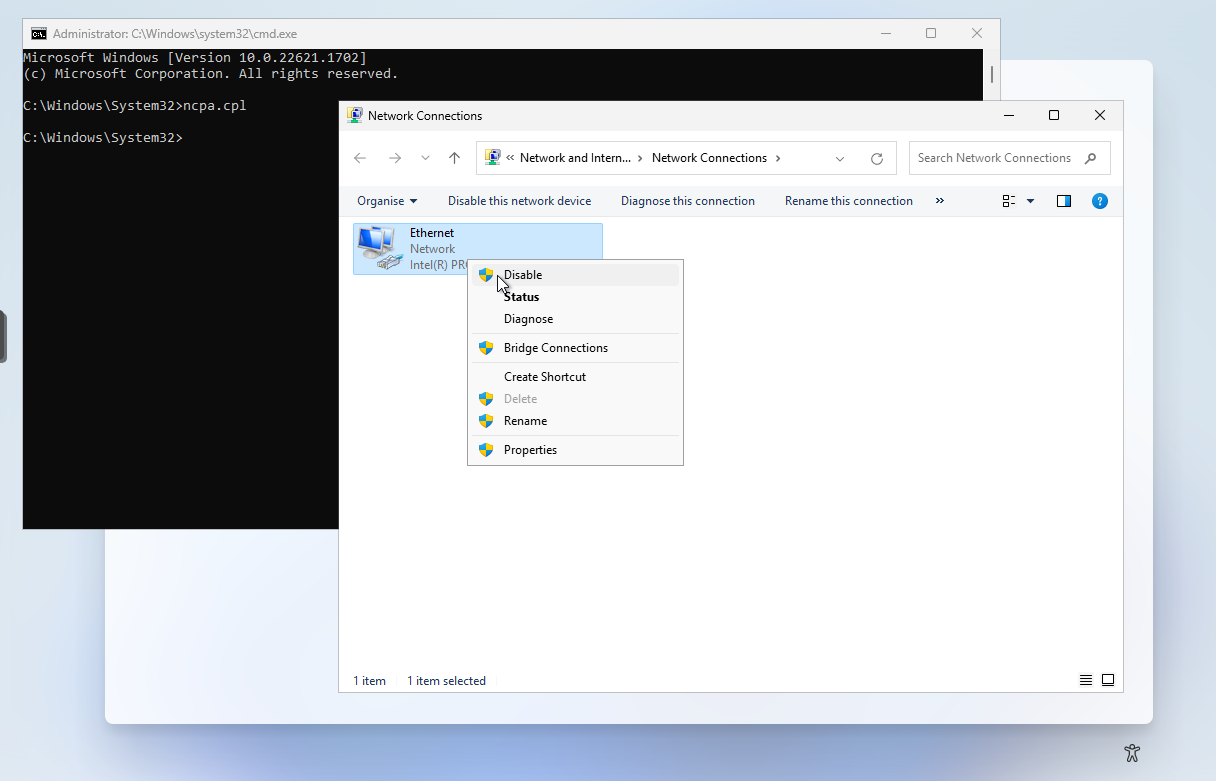
Task: Select Bridge Connections menu entry
Action: tap(575, 348)
